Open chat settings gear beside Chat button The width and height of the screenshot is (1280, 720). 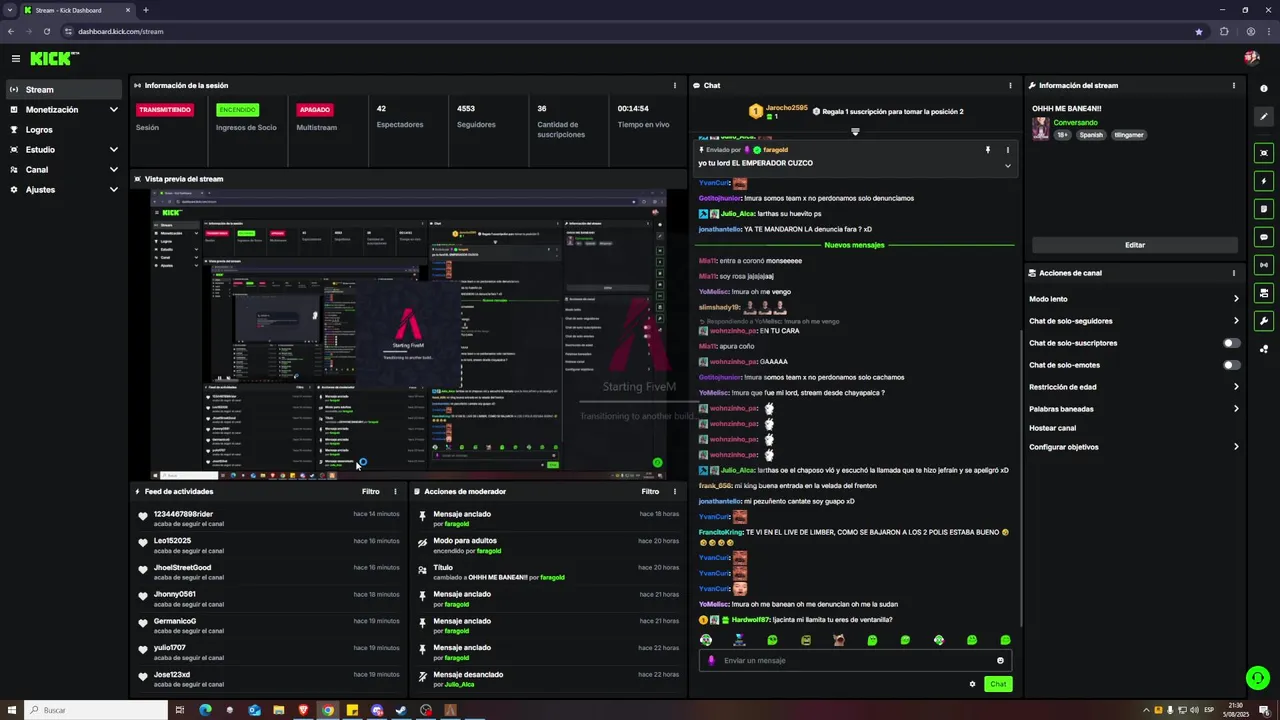(972, 684)
